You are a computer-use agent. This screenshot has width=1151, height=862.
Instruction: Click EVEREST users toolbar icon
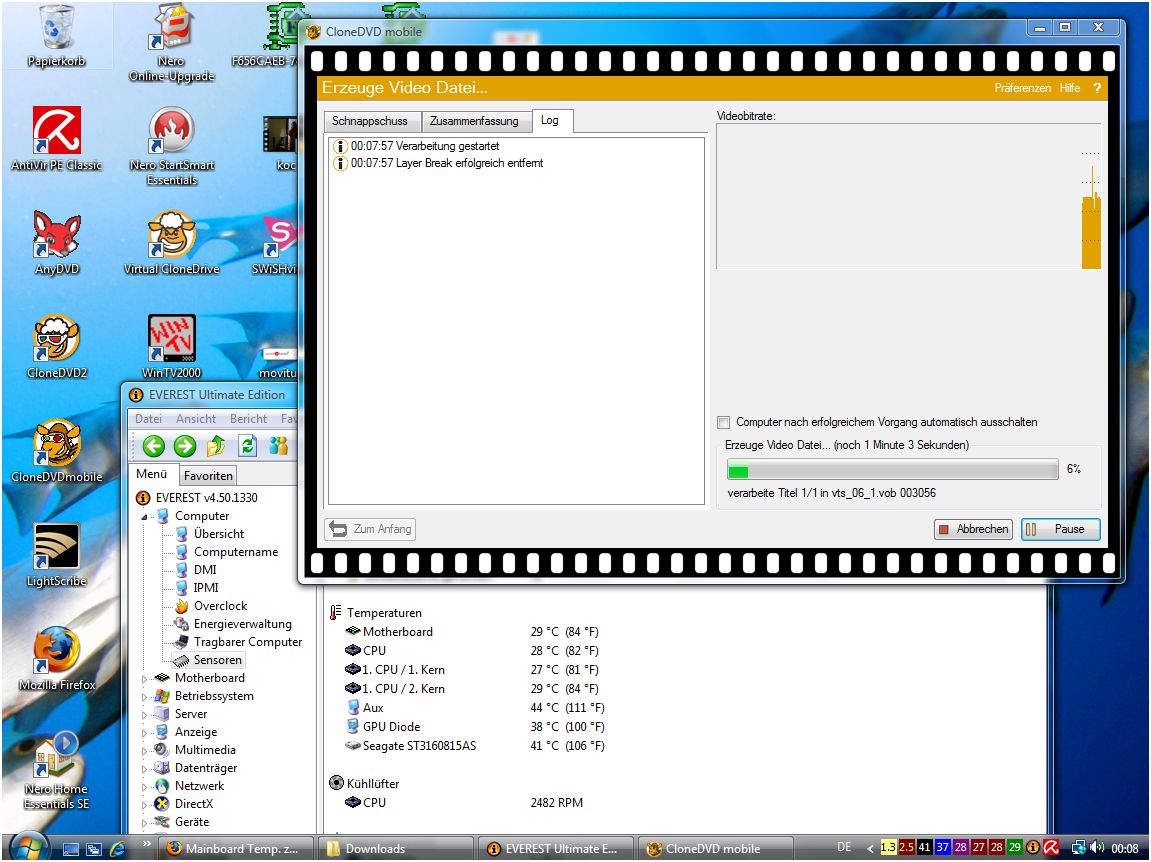click(x=278, y=446)
